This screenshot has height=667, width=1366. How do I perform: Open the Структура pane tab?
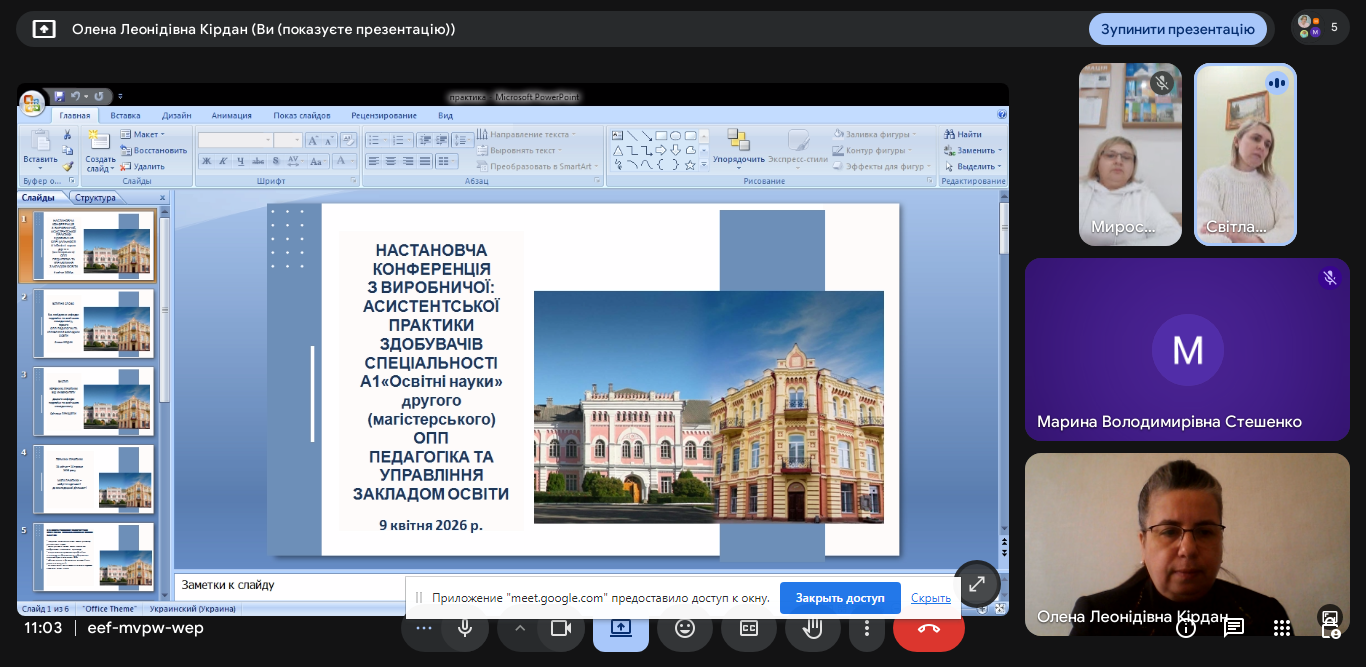pyautogui.click(x=95, y=198)
